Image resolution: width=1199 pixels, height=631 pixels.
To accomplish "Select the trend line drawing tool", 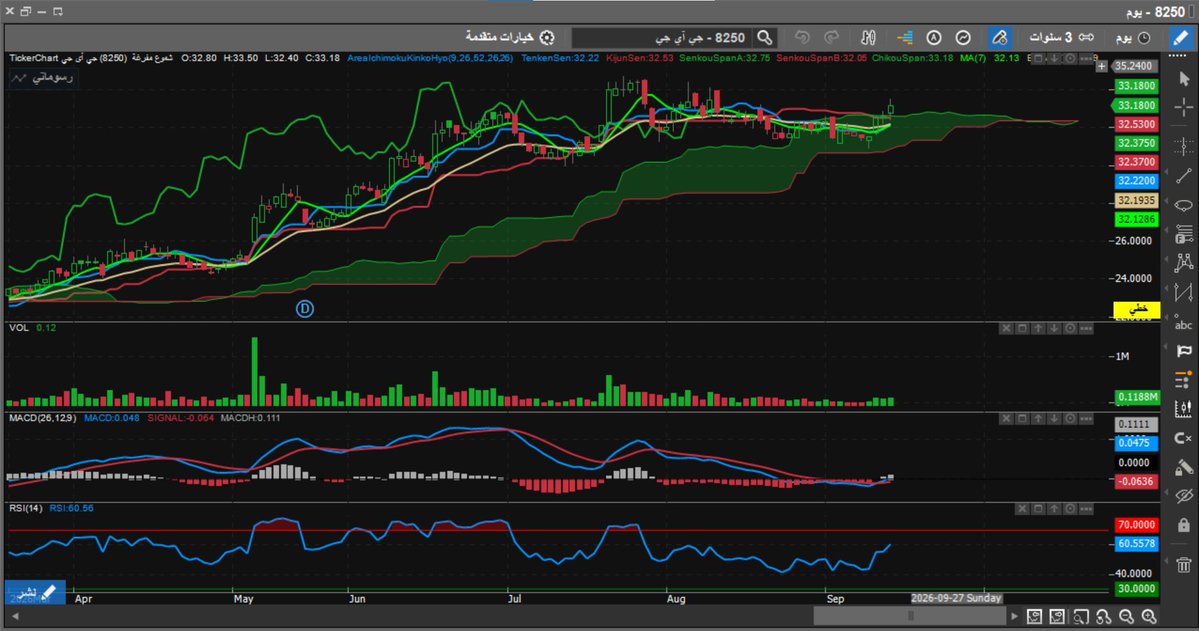I will [1184, 176].
